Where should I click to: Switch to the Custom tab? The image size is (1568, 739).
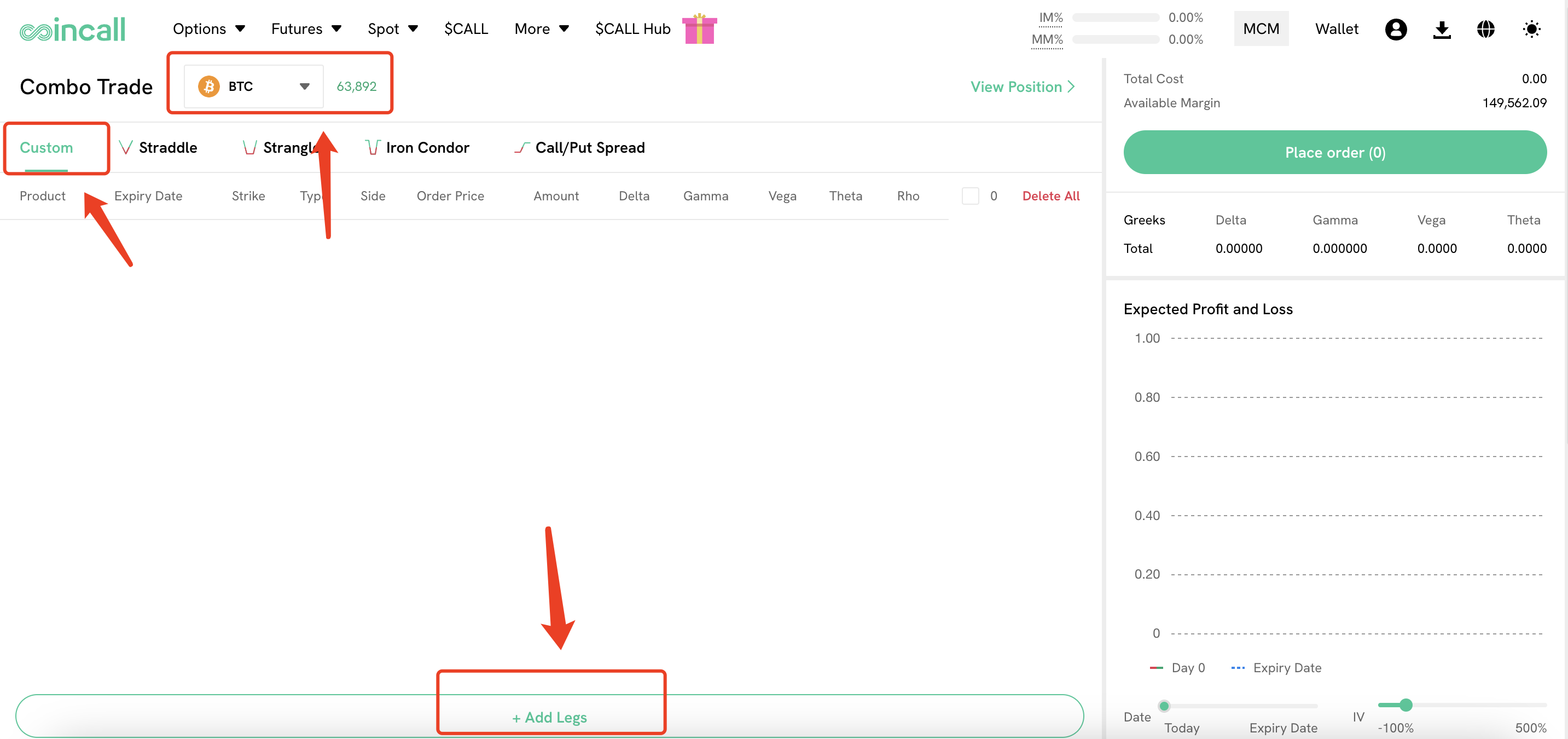pos(47,147)
